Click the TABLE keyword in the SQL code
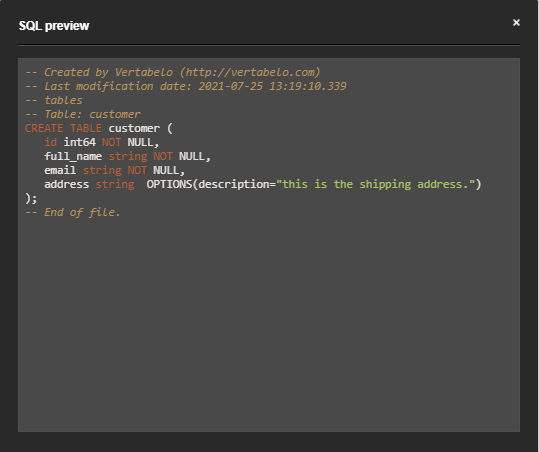Image resolution: width=539 pixels, height=452 pixels. tap(86, 128)
